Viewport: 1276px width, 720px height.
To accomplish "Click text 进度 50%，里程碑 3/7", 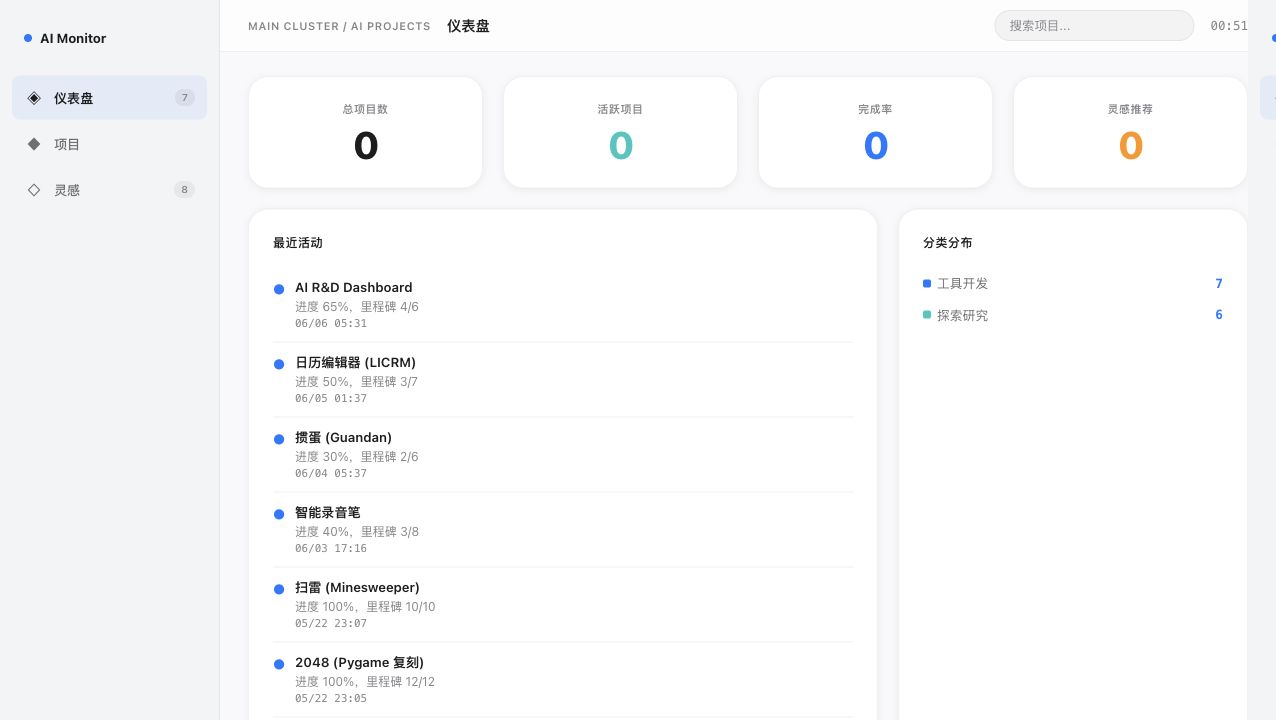I will click(x=356, y=382).
